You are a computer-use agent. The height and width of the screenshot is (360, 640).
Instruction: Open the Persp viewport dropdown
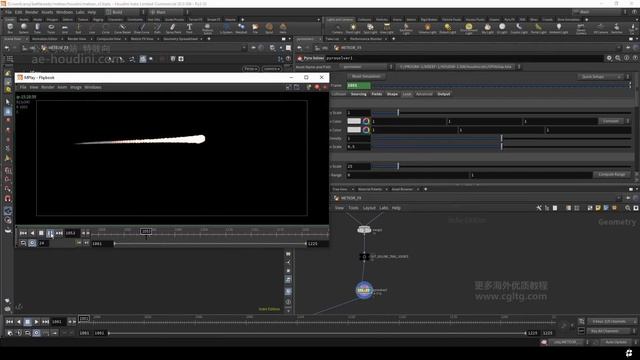tap(251, 69)
